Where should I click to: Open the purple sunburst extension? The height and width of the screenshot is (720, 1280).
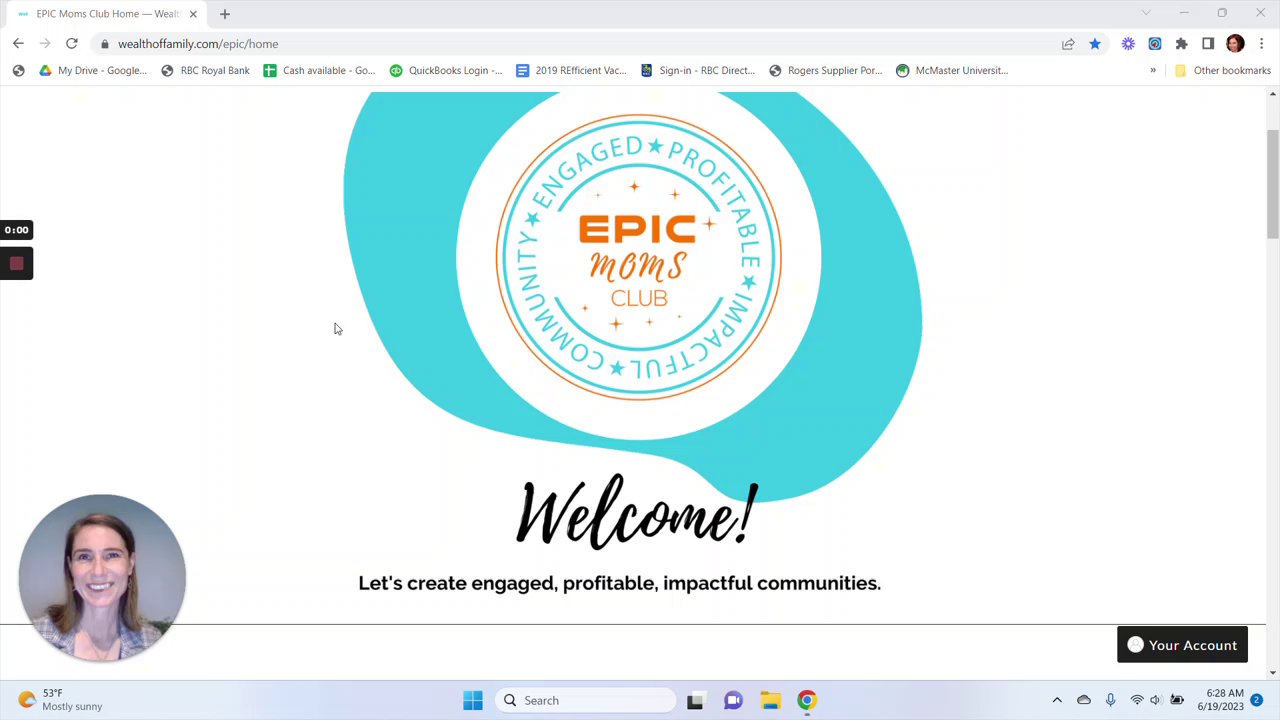click(x=1128, y=44)
